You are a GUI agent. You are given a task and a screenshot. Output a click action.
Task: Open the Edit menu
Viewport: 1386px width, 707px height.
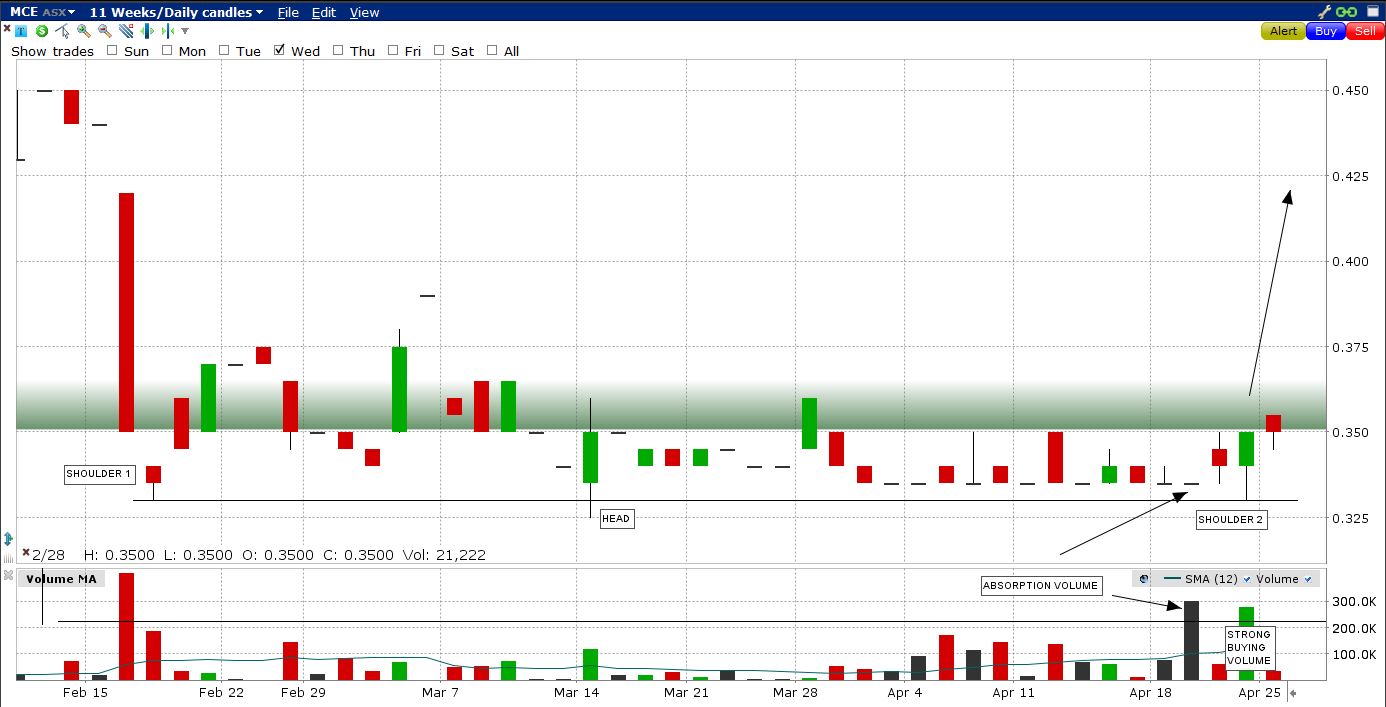click(324, 12)
